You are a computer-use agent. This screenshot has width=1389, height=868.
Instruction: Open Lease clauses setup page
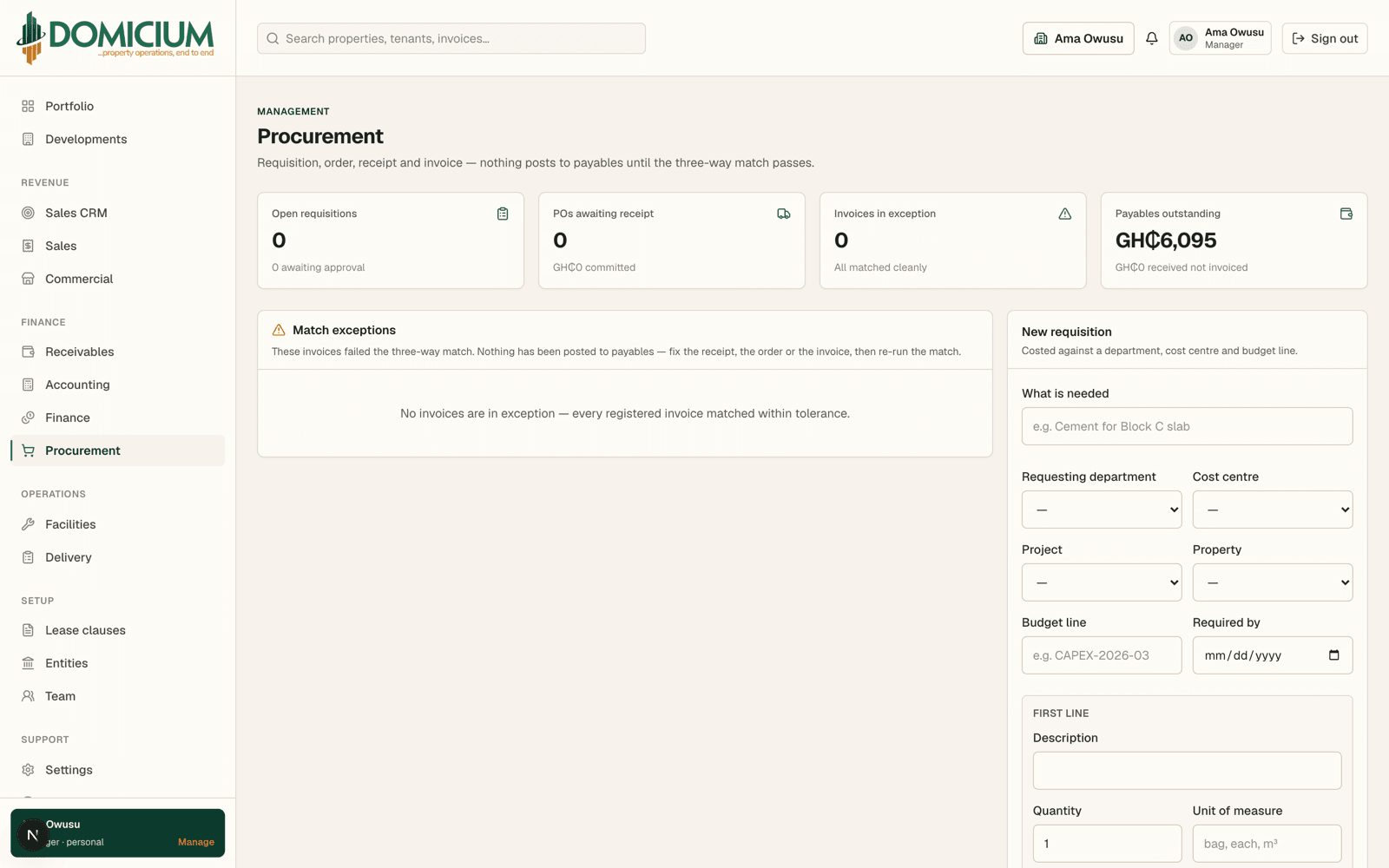(117, 630)
